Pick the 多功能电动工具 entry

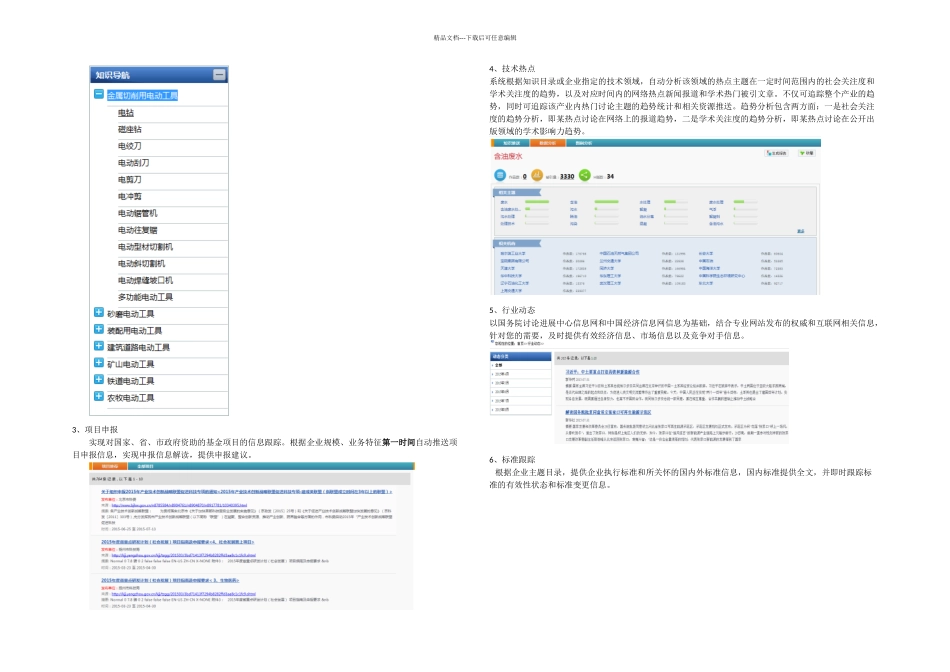point(145,297)
